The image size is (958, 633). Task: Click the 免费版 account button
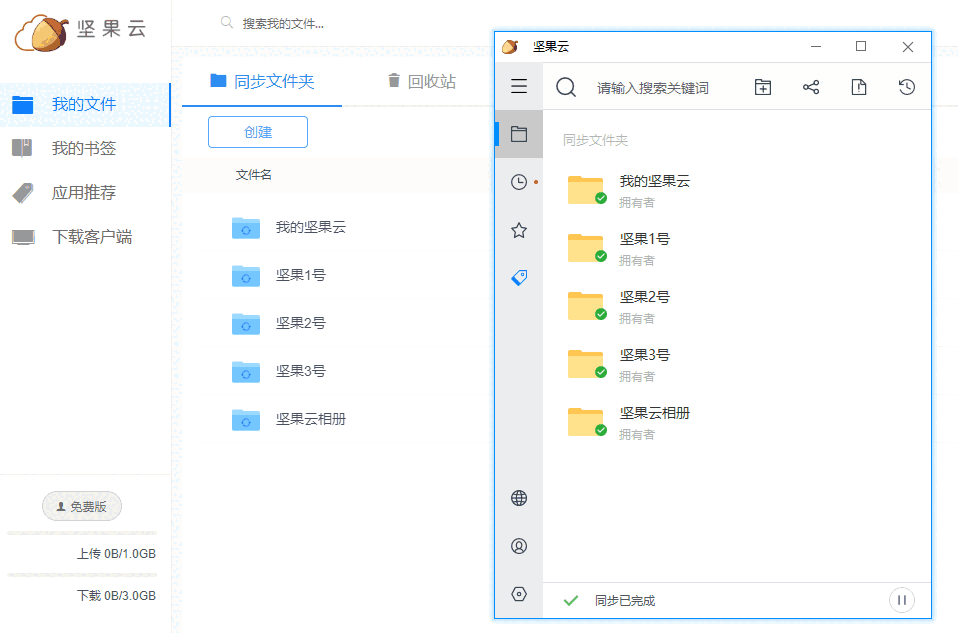click(x=81, y=506)
